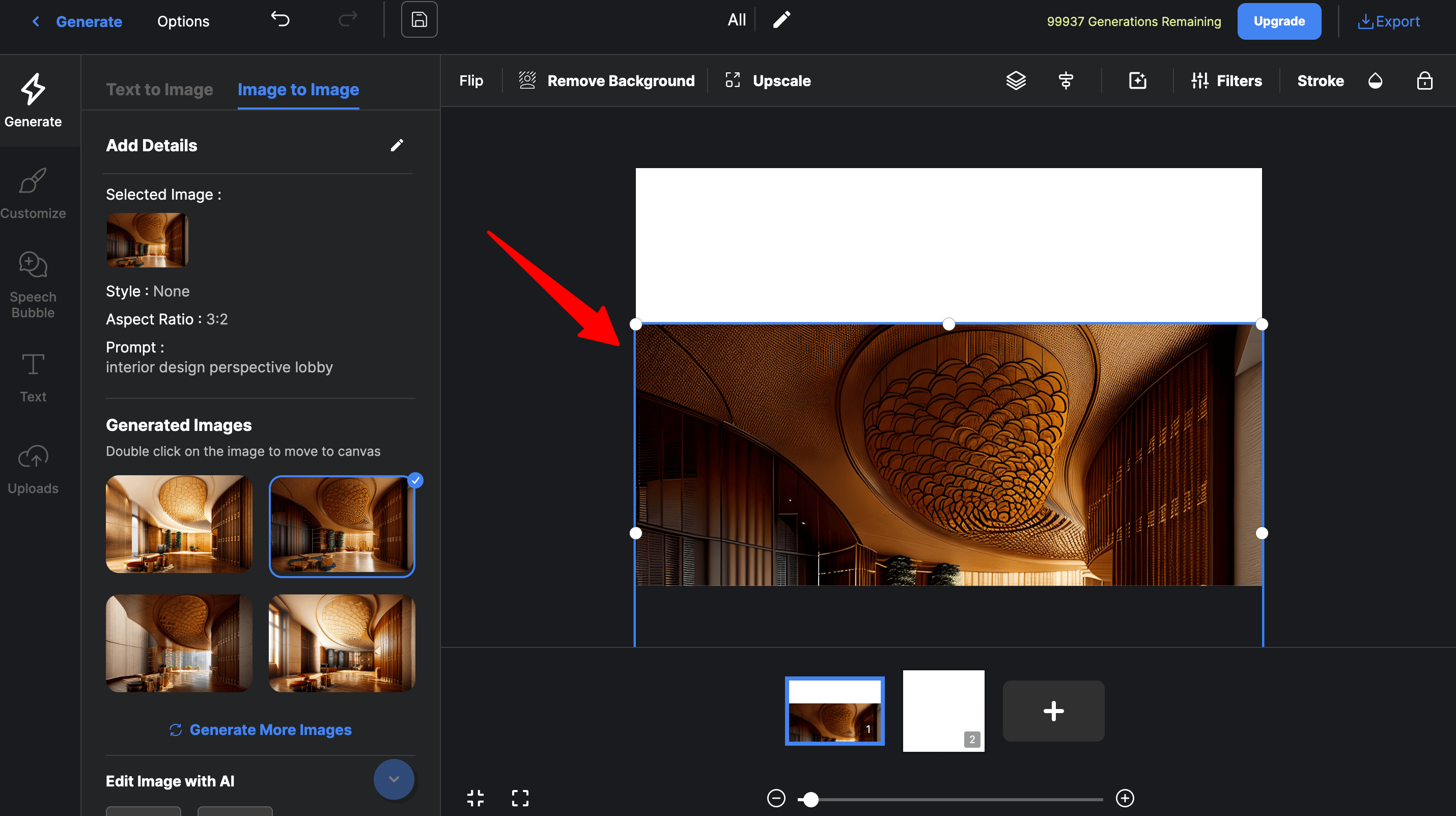Save the project with the disk icon
Viewport: 1456px width, 816px height.
pyautogui.click(x=419, y=20)
